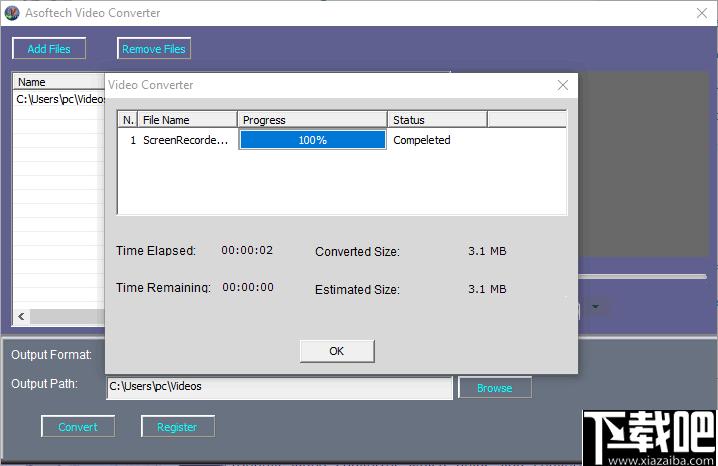Viewport: 718px width, 466px height.
Task: Open the dropdown arrow right of the dialog
Action: click(595, 307)
